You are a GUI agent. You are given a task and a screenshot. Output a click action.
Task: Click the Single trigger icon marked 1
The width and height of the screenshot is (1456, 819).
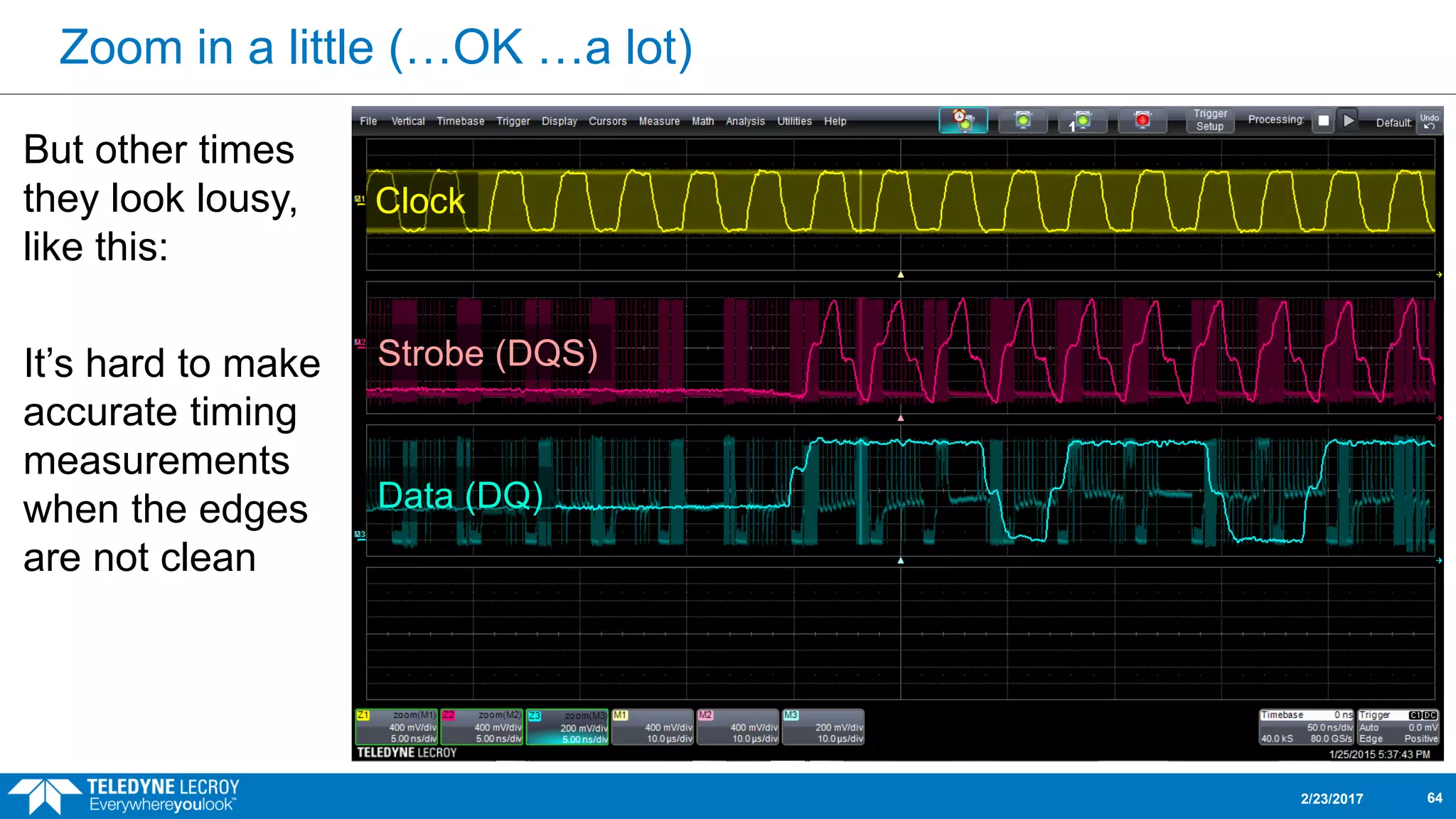point(1082,120)
